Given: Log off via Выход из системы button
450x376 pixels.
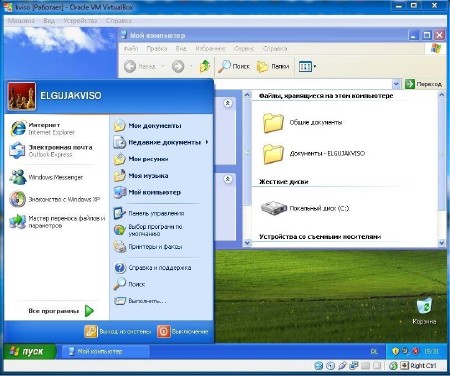Looking at the screenshot, I should click(117, 332).
